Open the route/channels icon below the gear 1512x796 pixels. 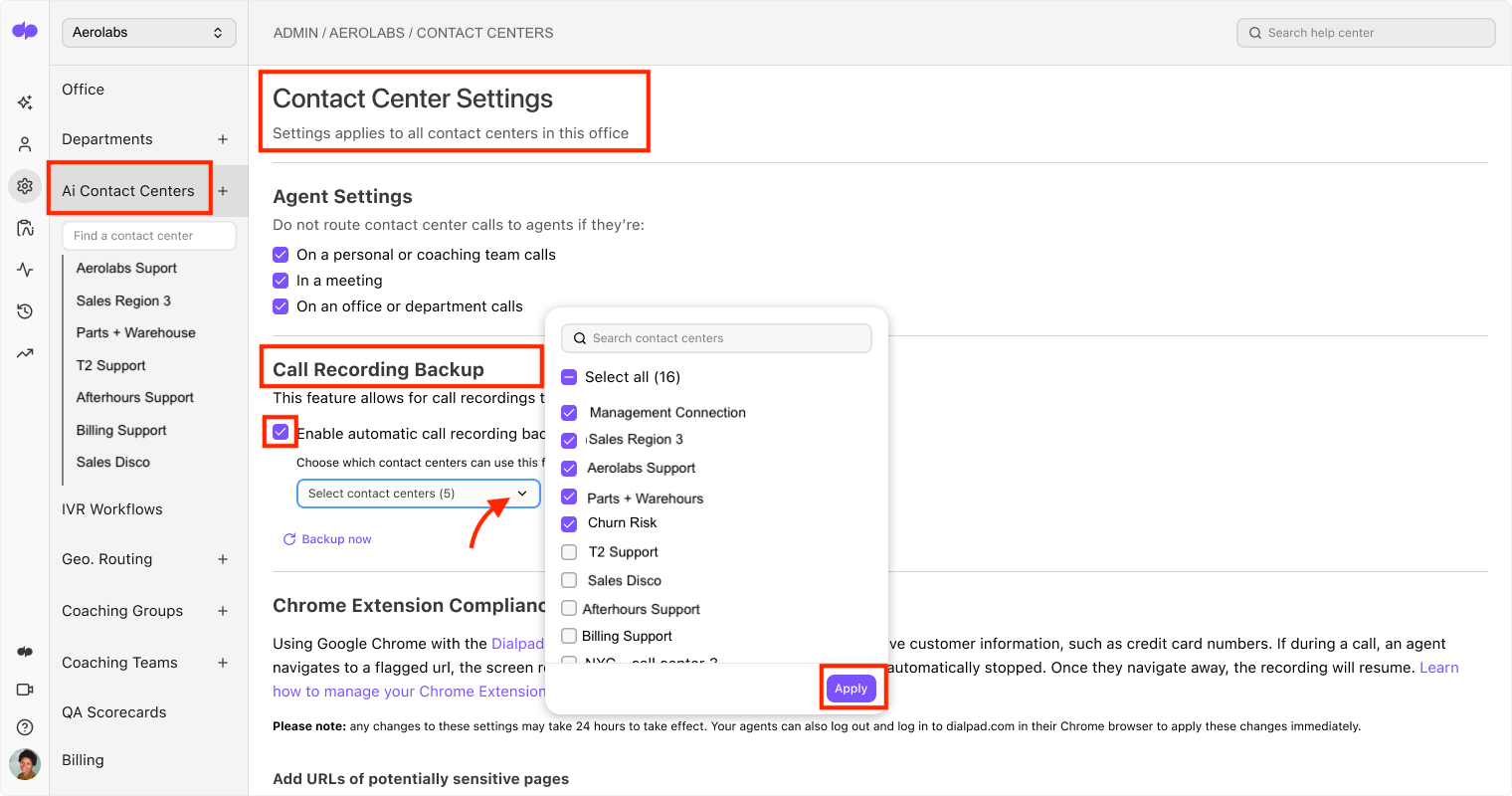pos(25,228)
